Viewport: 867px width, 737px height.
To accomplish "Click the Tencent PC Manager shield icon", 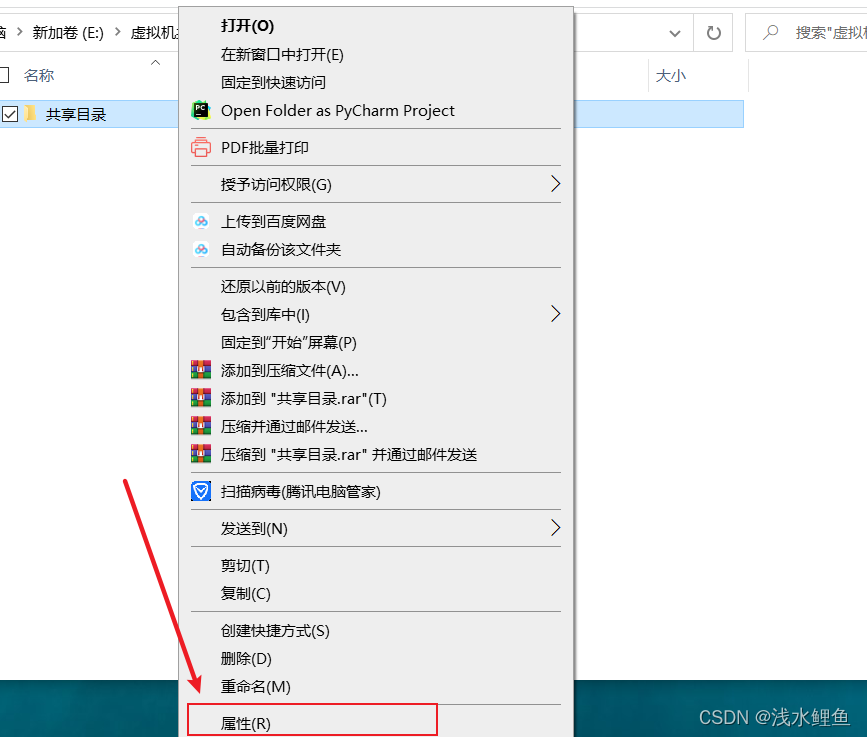I will [201, 491].
